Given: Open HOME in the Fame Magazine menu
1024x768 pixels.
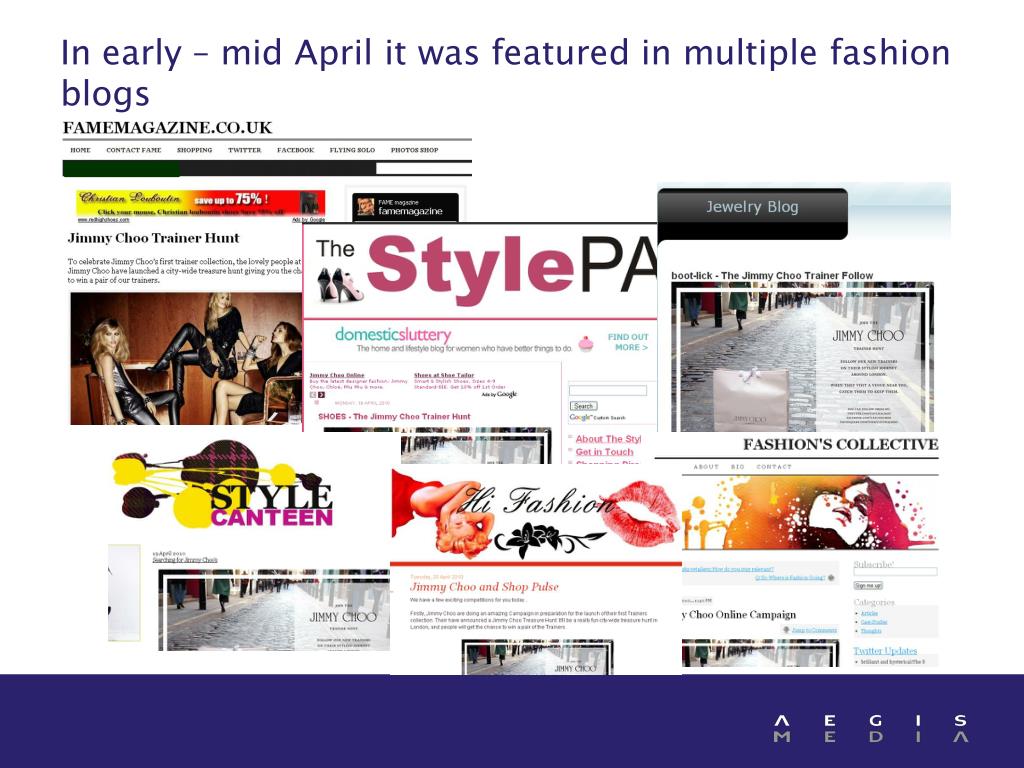Looking at the screenshot, I should (80, 150).
